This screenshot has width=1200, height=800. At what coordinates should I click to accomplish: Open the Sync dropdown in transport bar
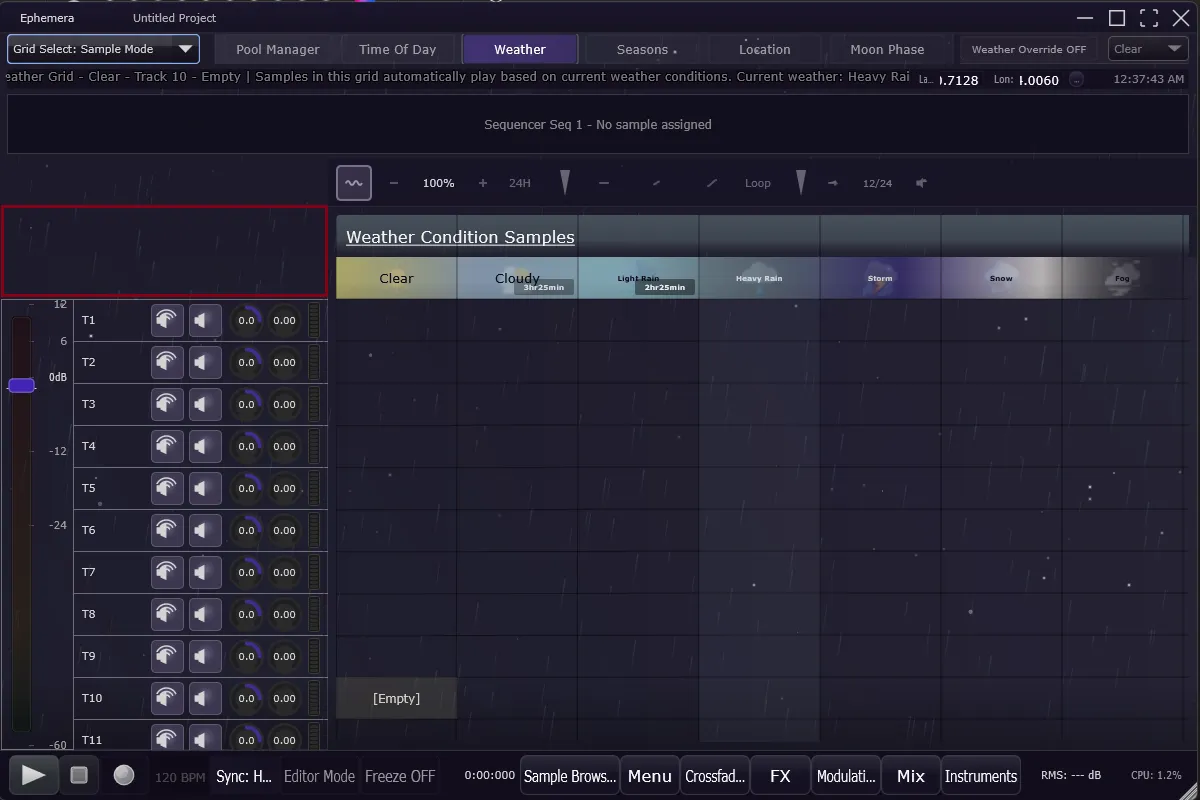point(244,776)
